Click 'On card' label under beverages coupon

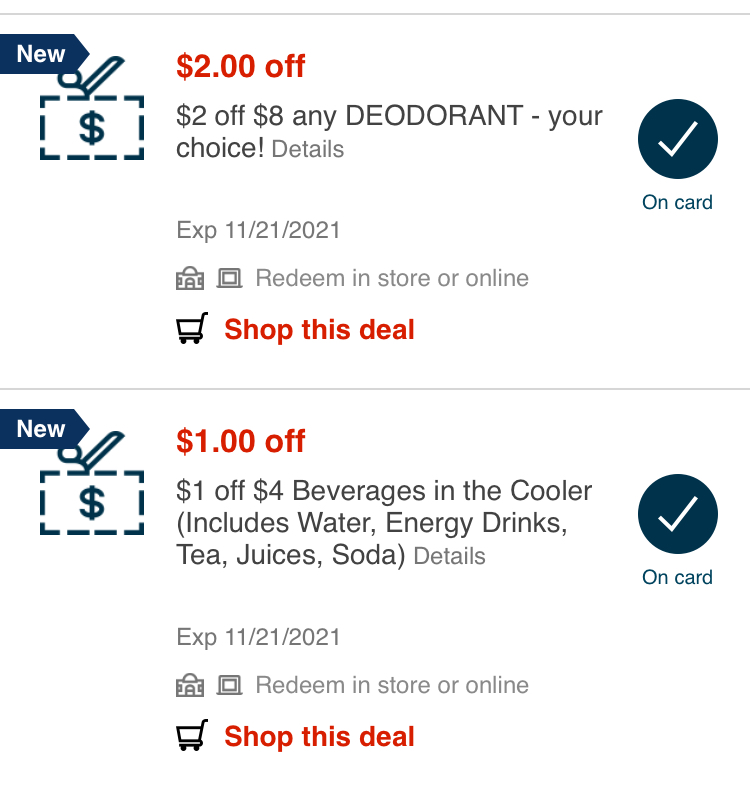click(x=677, y=577)
